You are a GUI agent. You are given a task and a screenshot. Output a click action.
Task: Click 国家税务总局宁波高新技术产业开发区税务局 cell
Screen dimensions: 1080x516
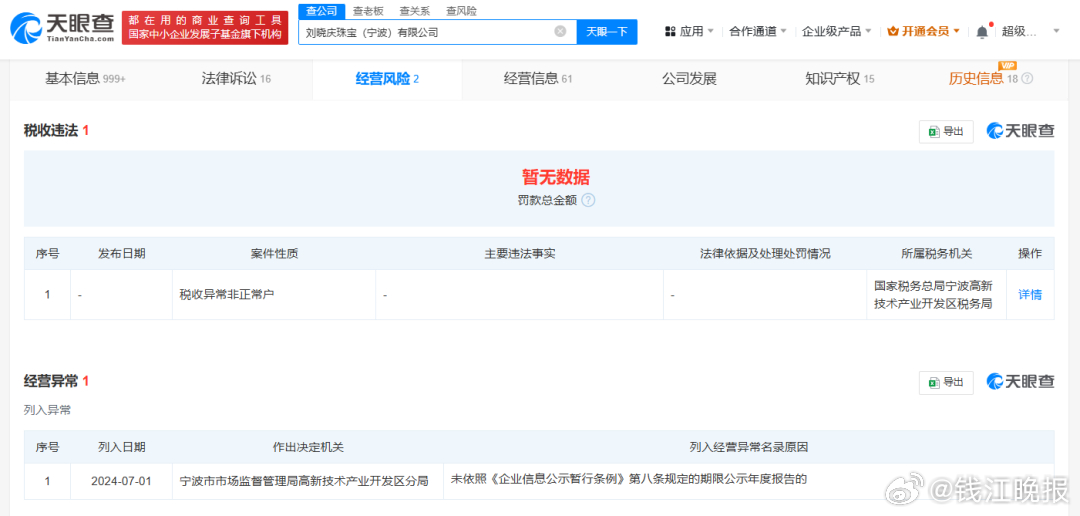[936, 294]
